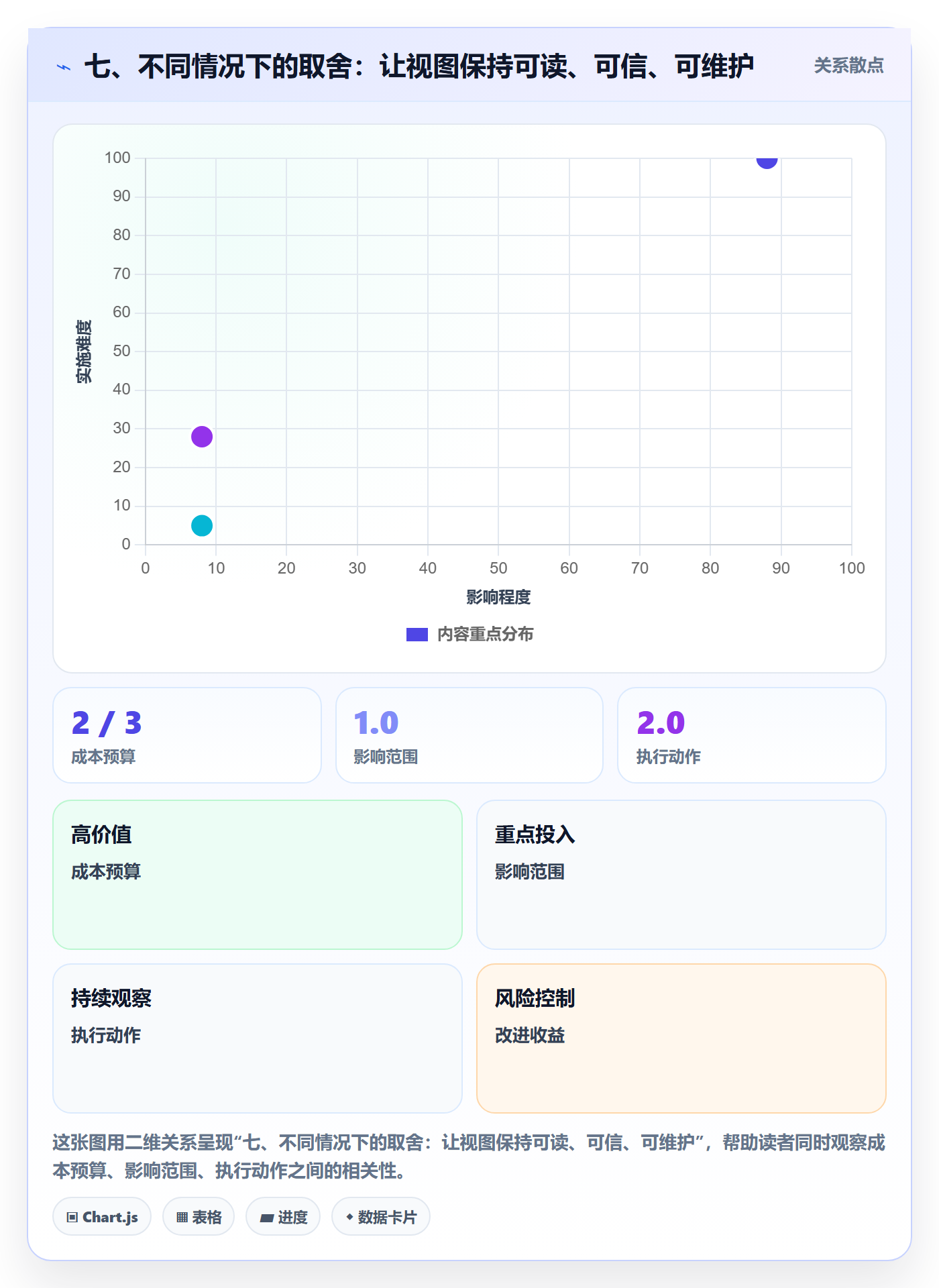Toggle the 内容重点分布 legend color box
The width and height of the screenshot is (939, 1288).
417,635
